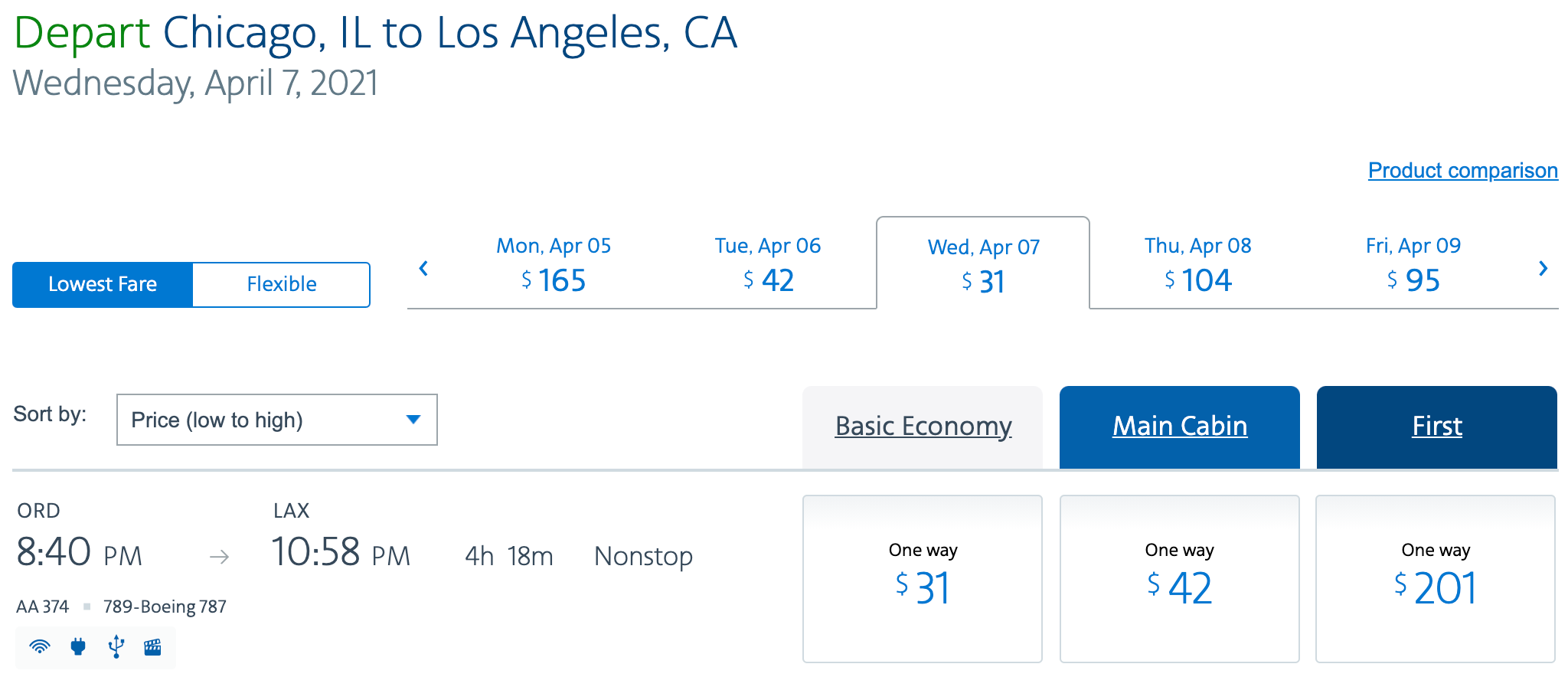Image resolution: width=1568 pixels, height=677 pixels.
Task: Show later dates with right chevron
Action: 1543,269
